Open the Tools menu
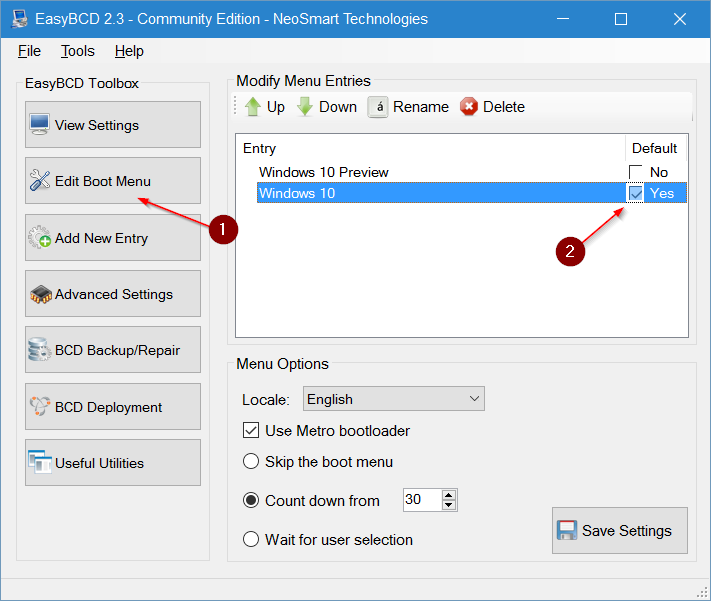The height and width of the screenshot is (601, 711). pyautogui.click(x=78, y=51)
